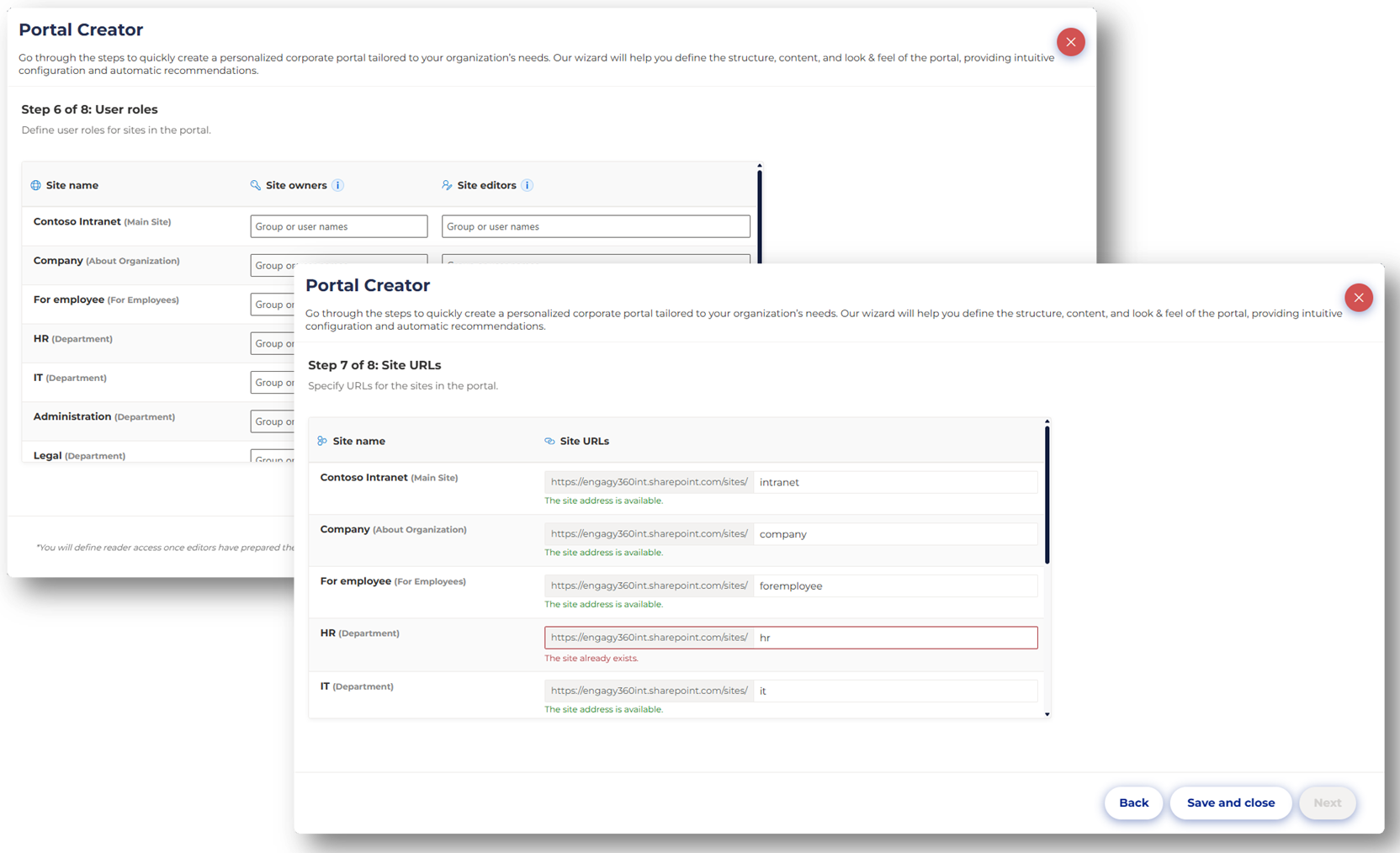The height and width of the screenshot is (853, 1400).
Task: Click the globe icon beside Site name header
Action: pyautogui.click(x=35, y=185)
